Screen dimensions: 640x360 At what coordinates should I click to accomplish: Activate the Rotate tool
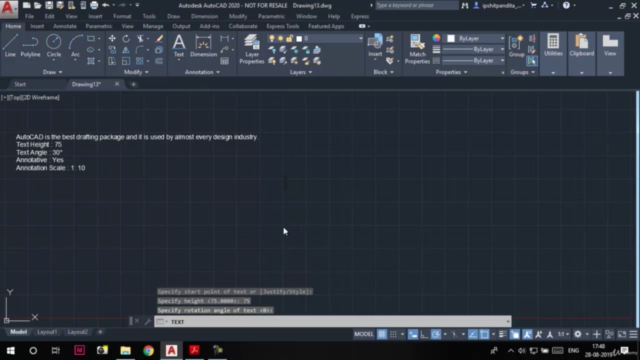(x=126, y=38)
